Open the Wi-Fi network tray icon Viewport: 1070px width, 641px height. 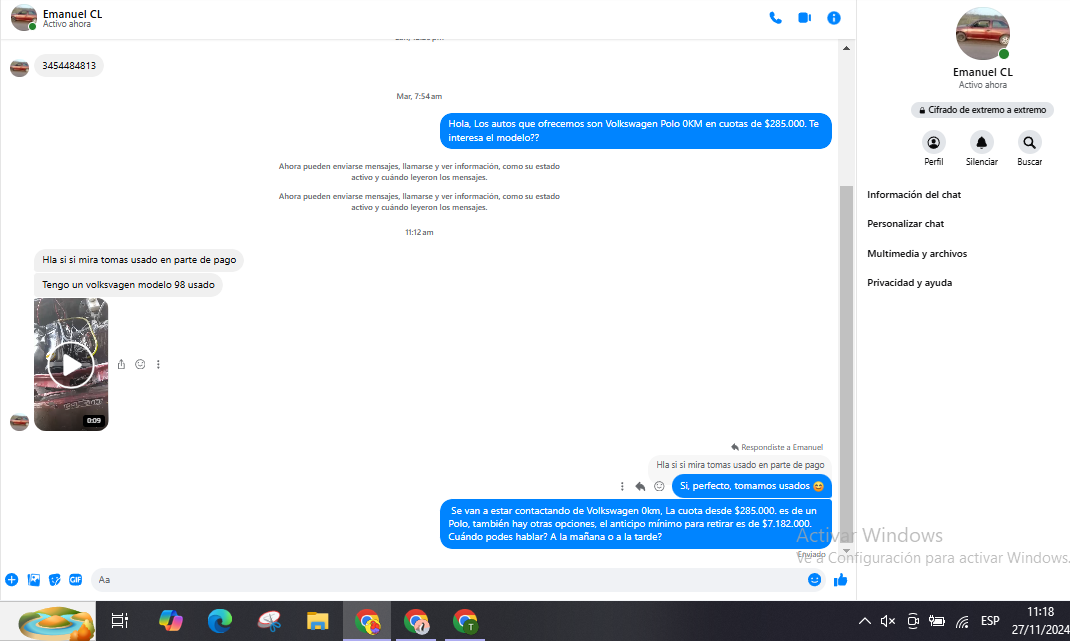[x=962, y=621]
